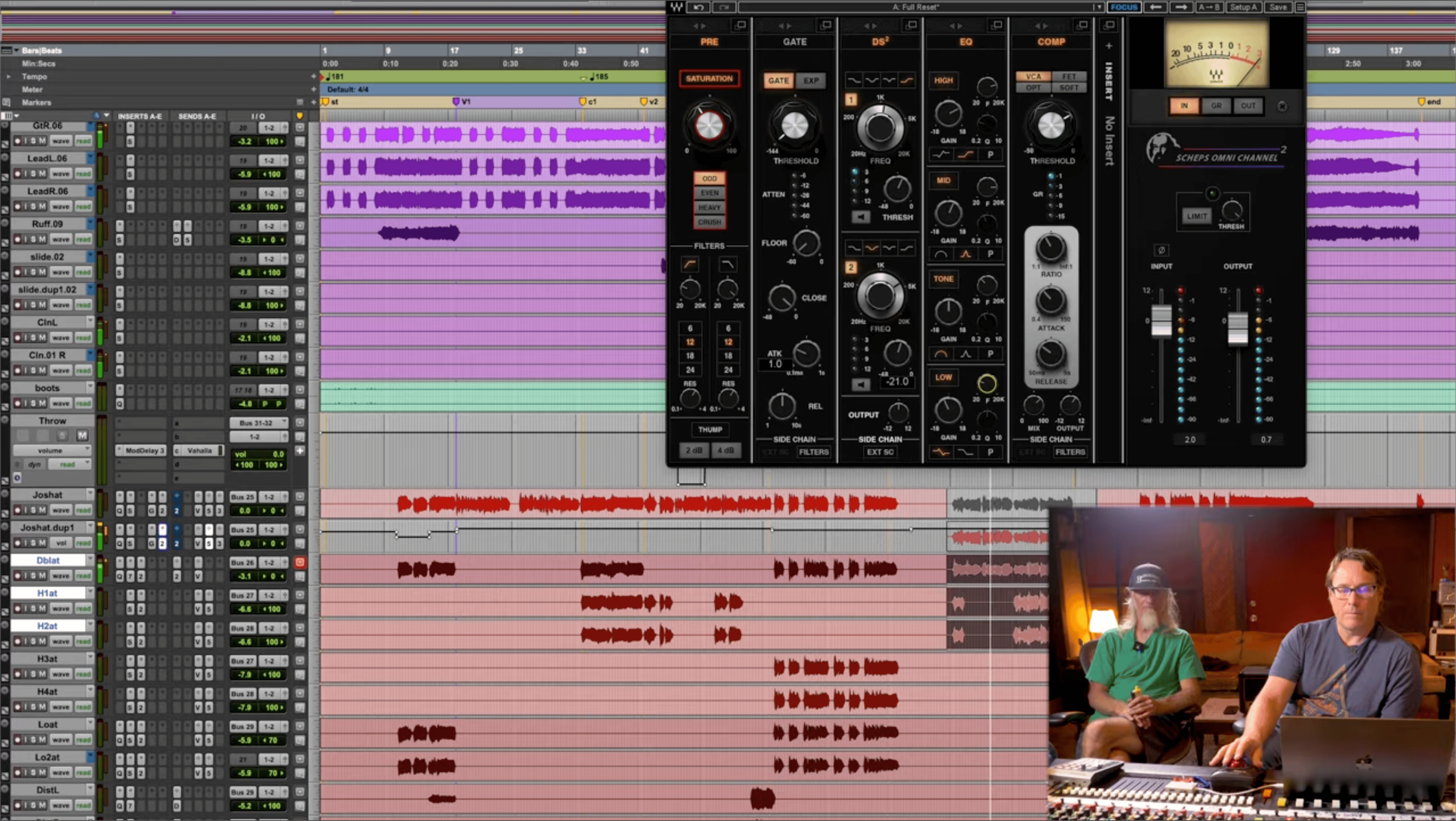Image resolution: width=1456 pixels, height=821 pixels.
Task: Open the preset dropdown arrow next to Full Reset
Action: (x=1098, y=7)
